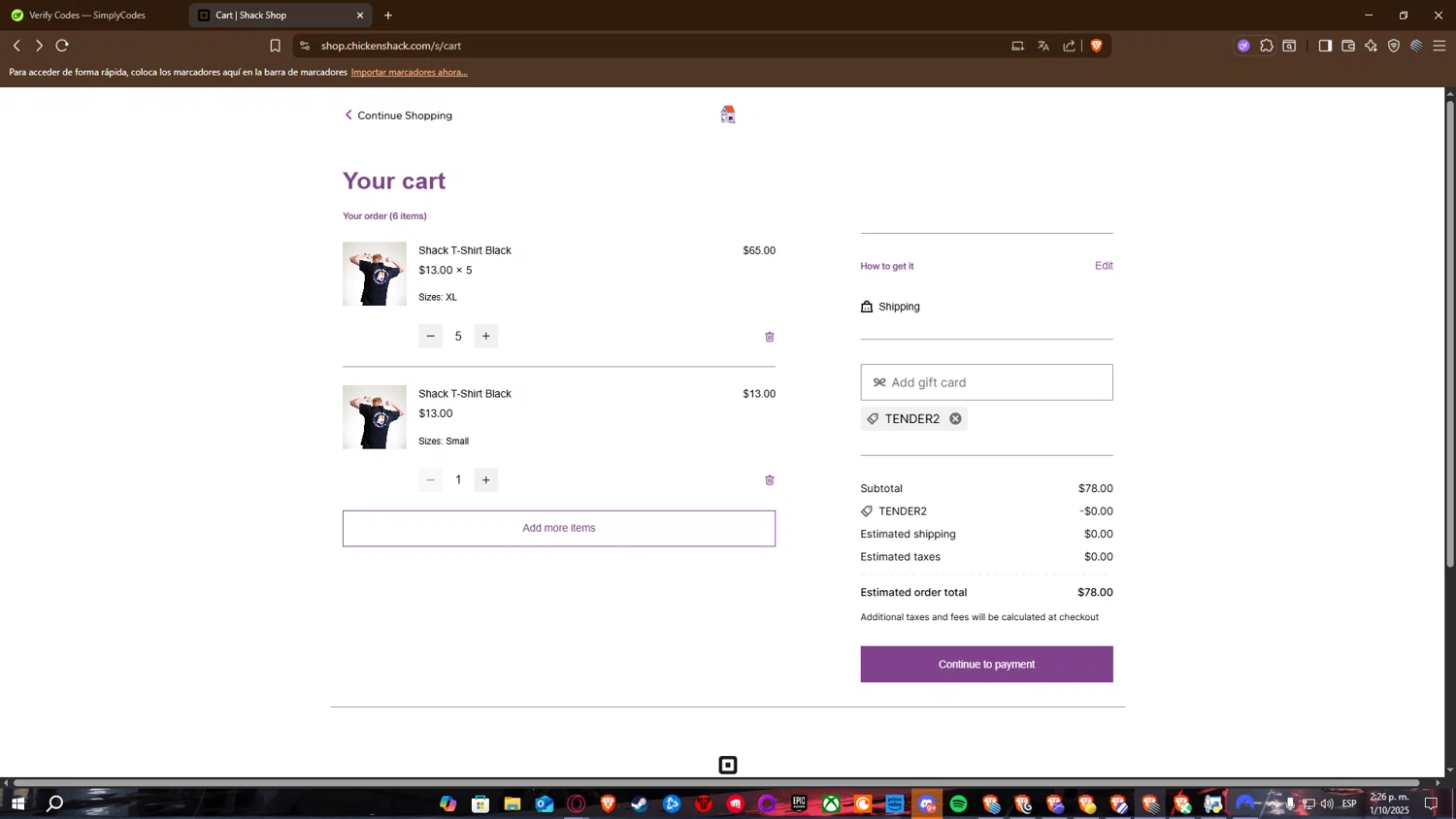
Task: Open the browser hamburger menu
Action: click(x=1439, y=46)
